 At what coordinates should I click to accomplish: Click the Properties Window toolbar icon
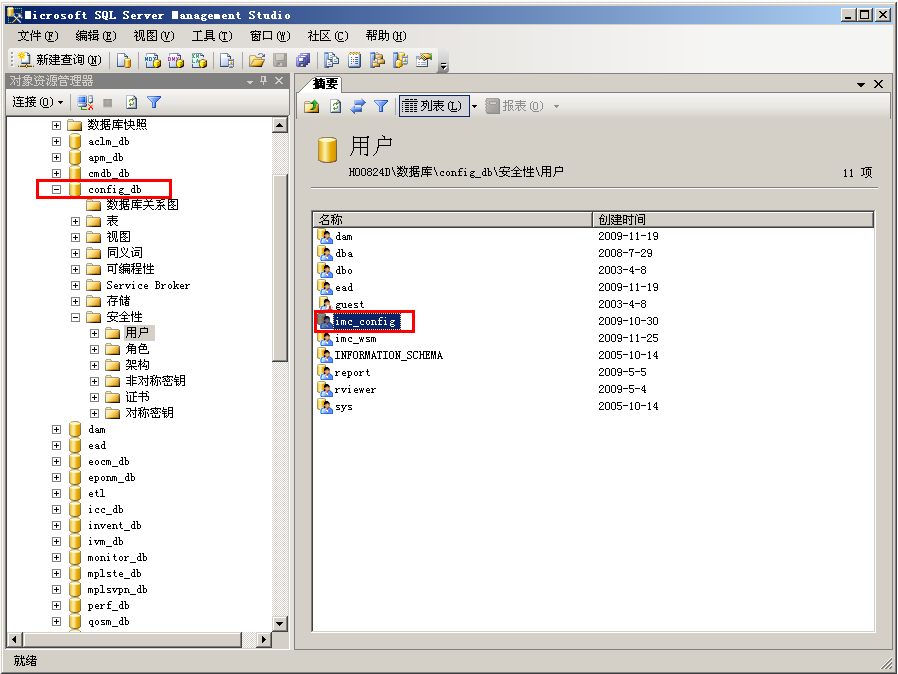424,60
